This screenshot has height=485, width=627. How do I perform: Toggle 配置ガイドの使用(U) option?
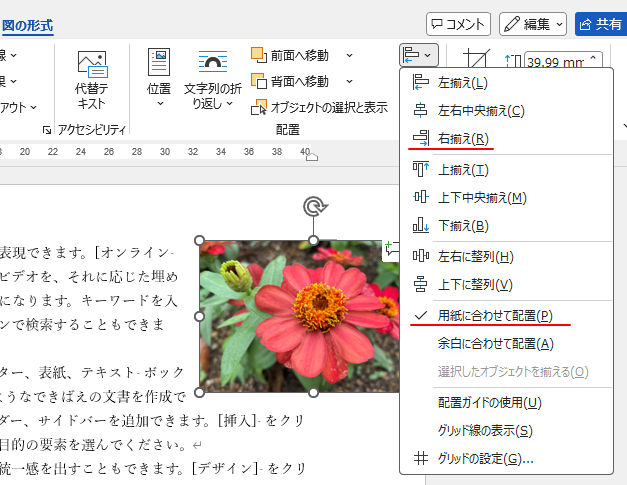pos(506,402)
